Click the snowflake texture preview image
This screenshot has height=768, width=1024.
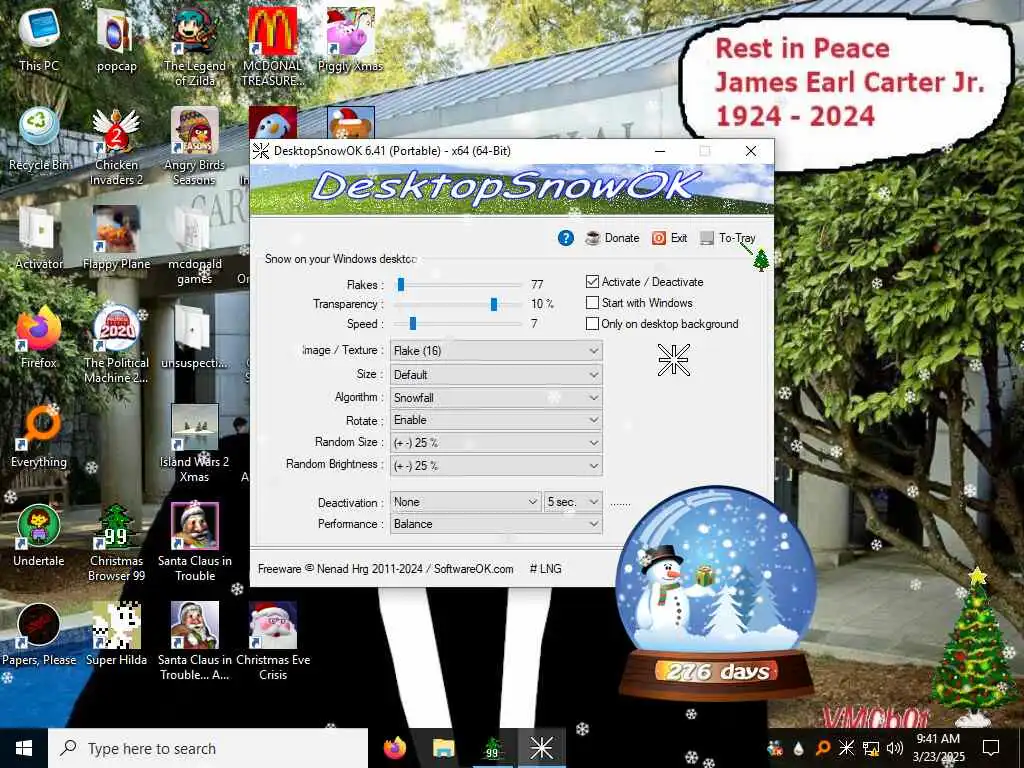[x=673, y=360]
